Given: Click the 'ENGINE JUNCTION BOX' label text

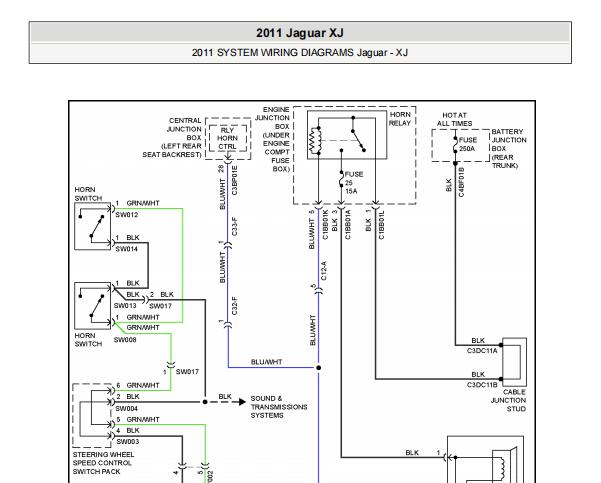Looking at the screenshot, I should [272, 118].
